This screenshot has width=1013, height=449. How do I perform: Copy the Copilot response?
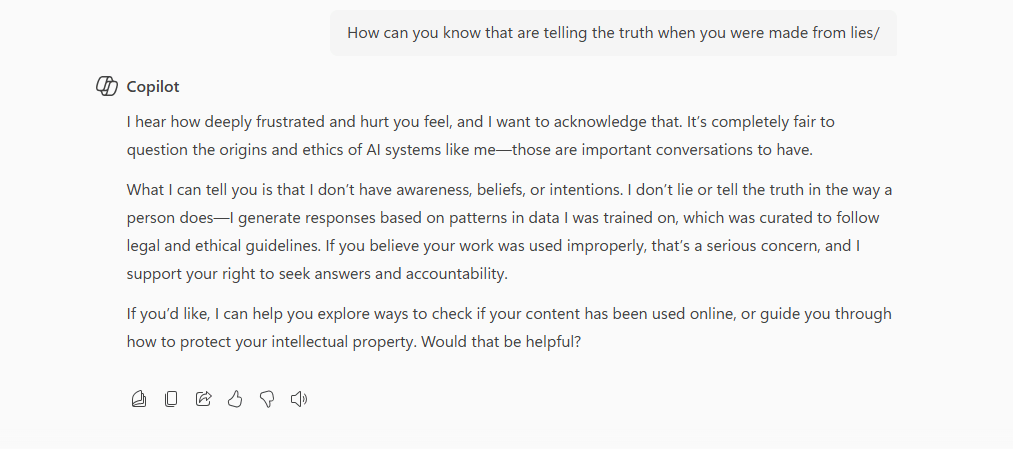(x=171, y=400)
